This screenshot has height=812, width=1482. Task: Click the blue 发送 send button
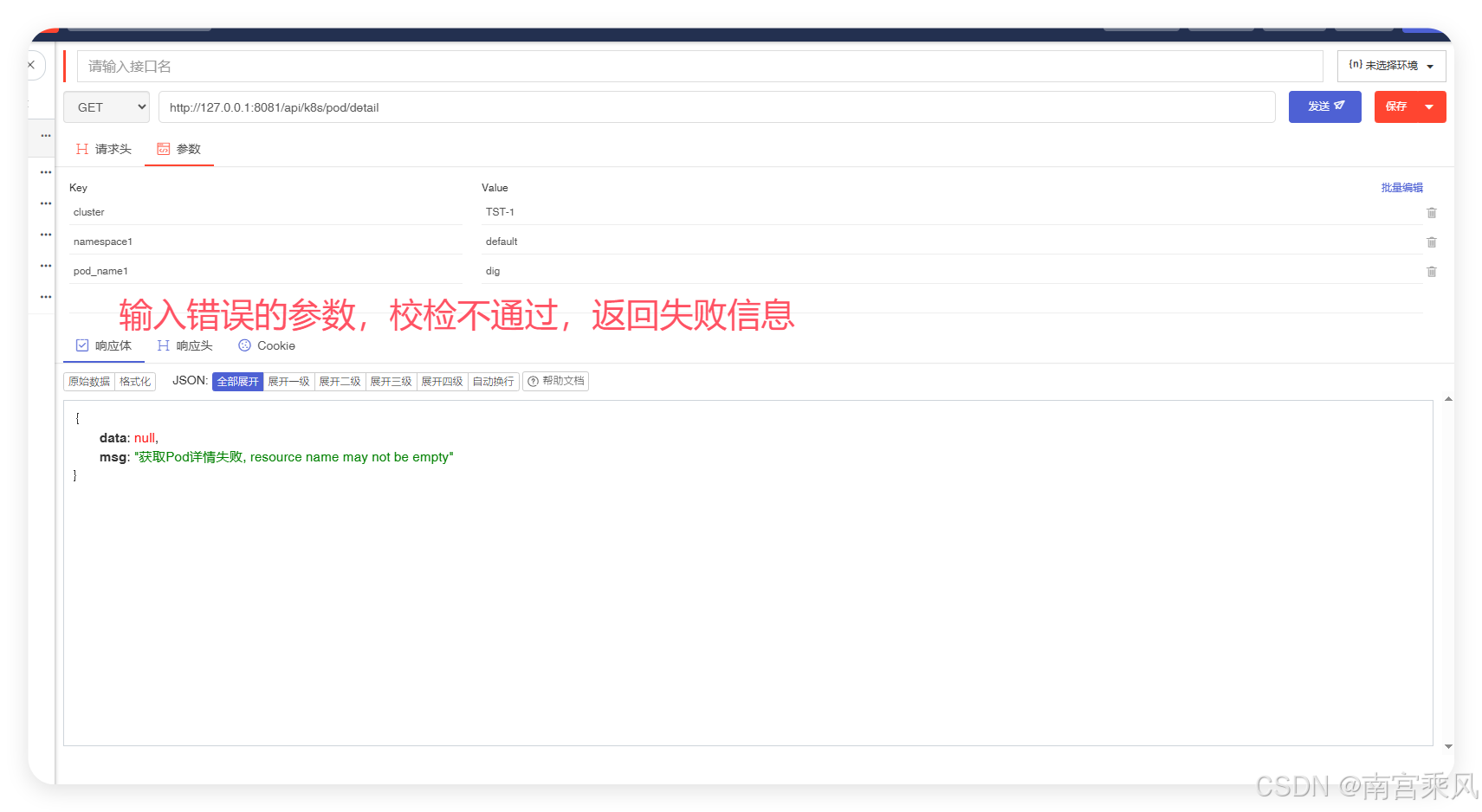[1324, 107]
